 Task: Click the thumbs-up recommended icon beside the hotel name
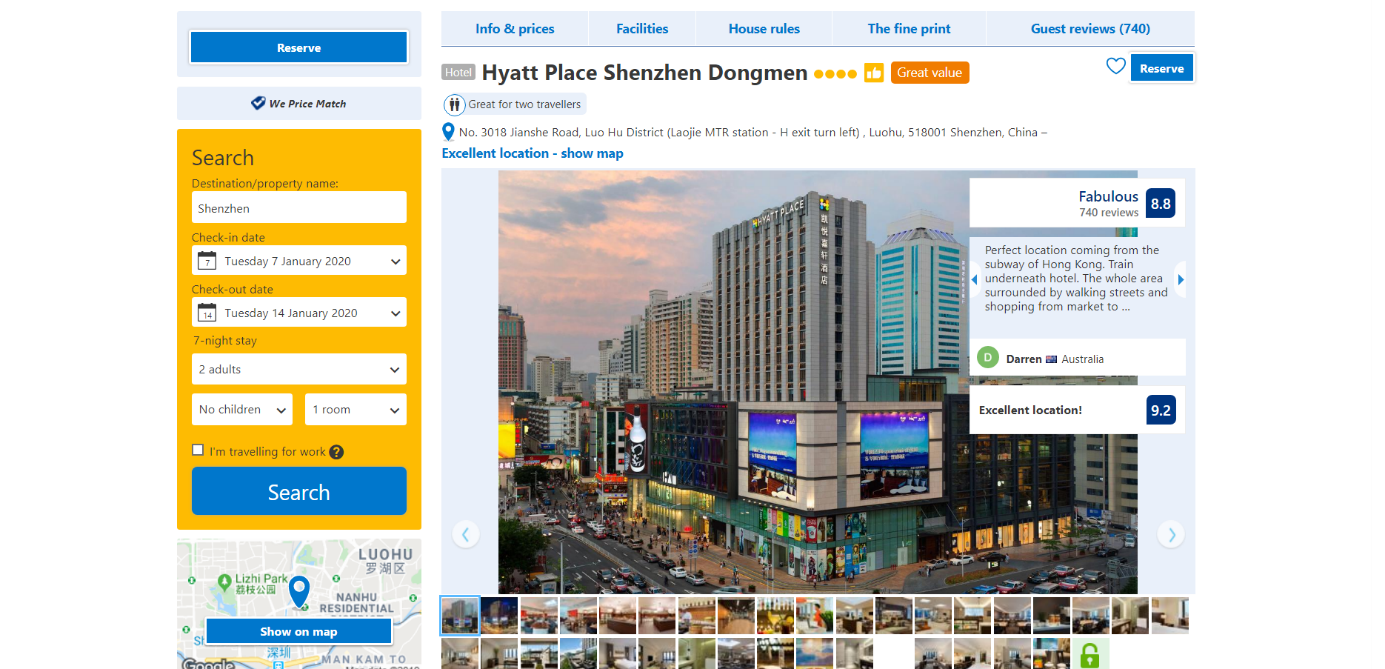pos(874,72)
